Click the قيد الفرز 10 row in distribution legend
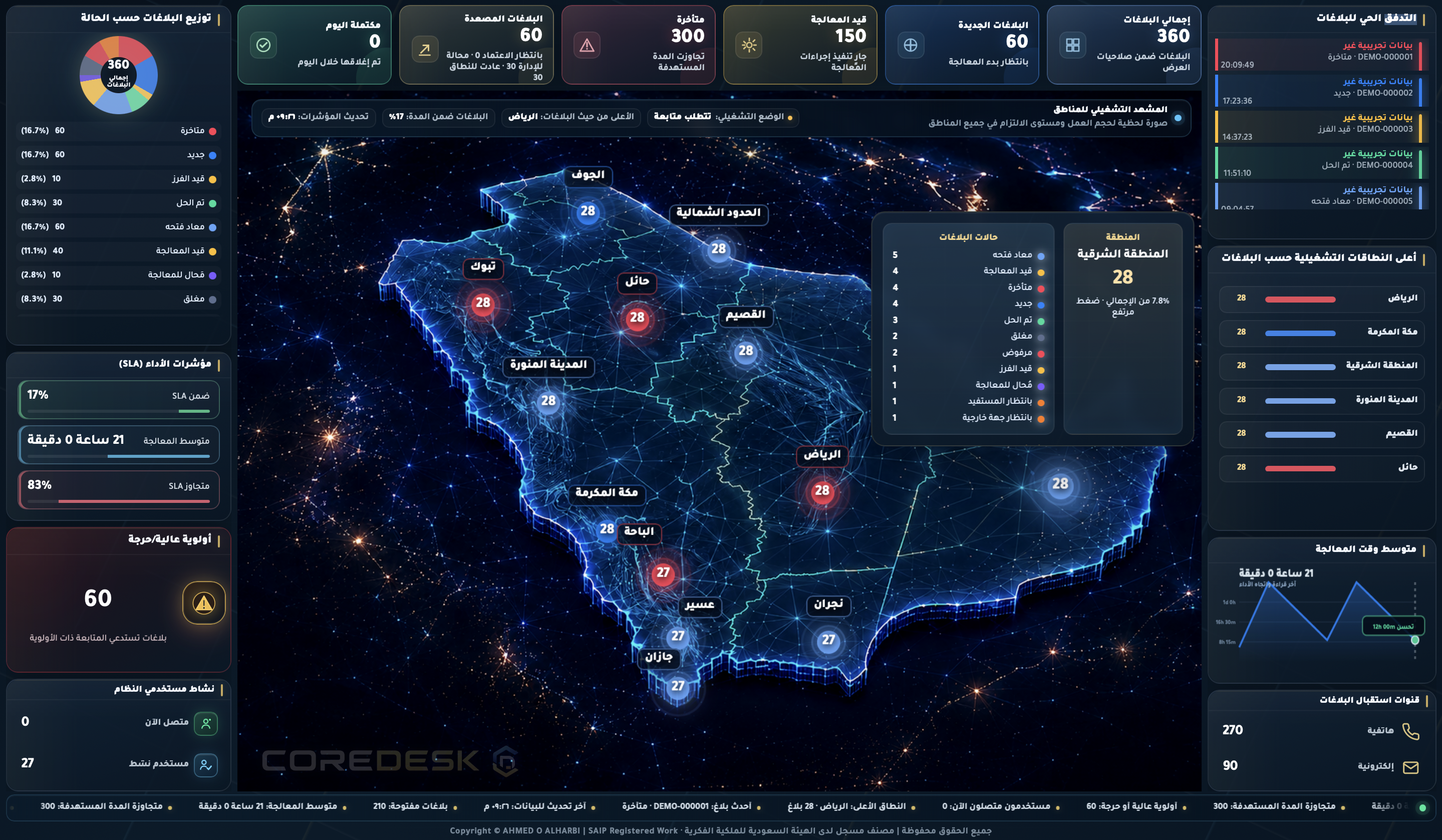 coord(118,179)
